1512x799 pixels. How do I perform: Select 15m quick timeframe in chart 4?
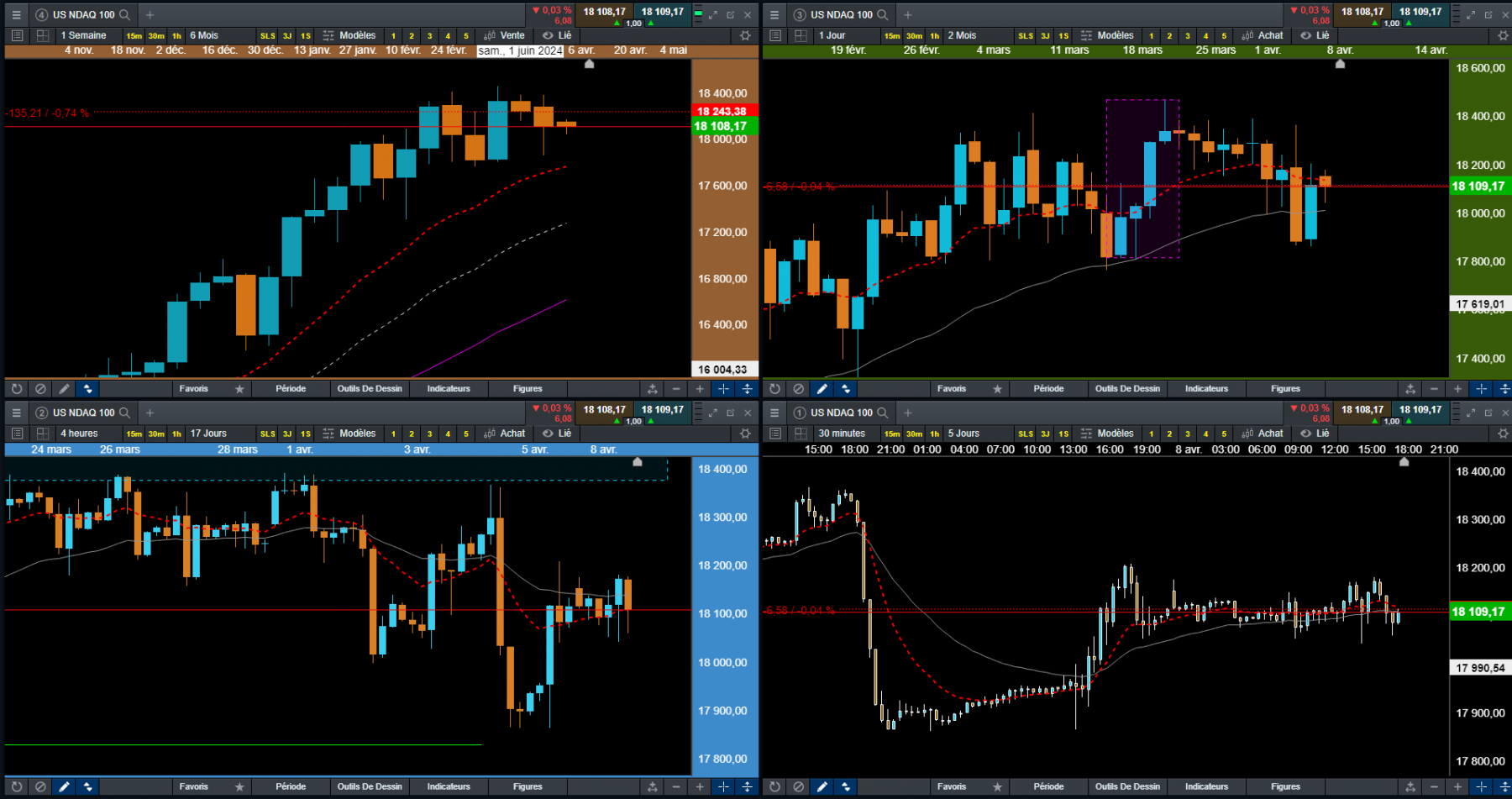coord(134,36)
